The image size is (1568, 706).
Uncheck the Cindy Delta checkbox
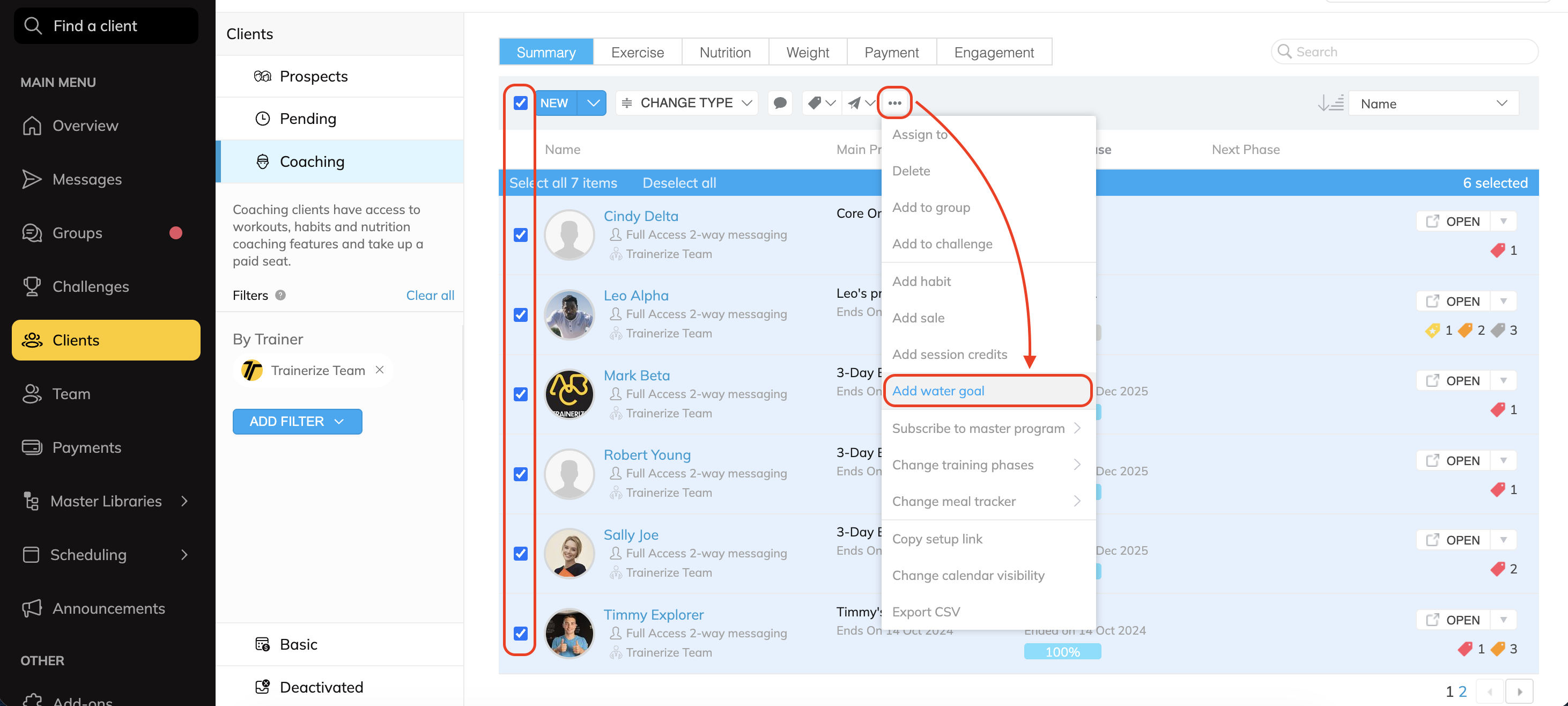(x=521, y=234)
